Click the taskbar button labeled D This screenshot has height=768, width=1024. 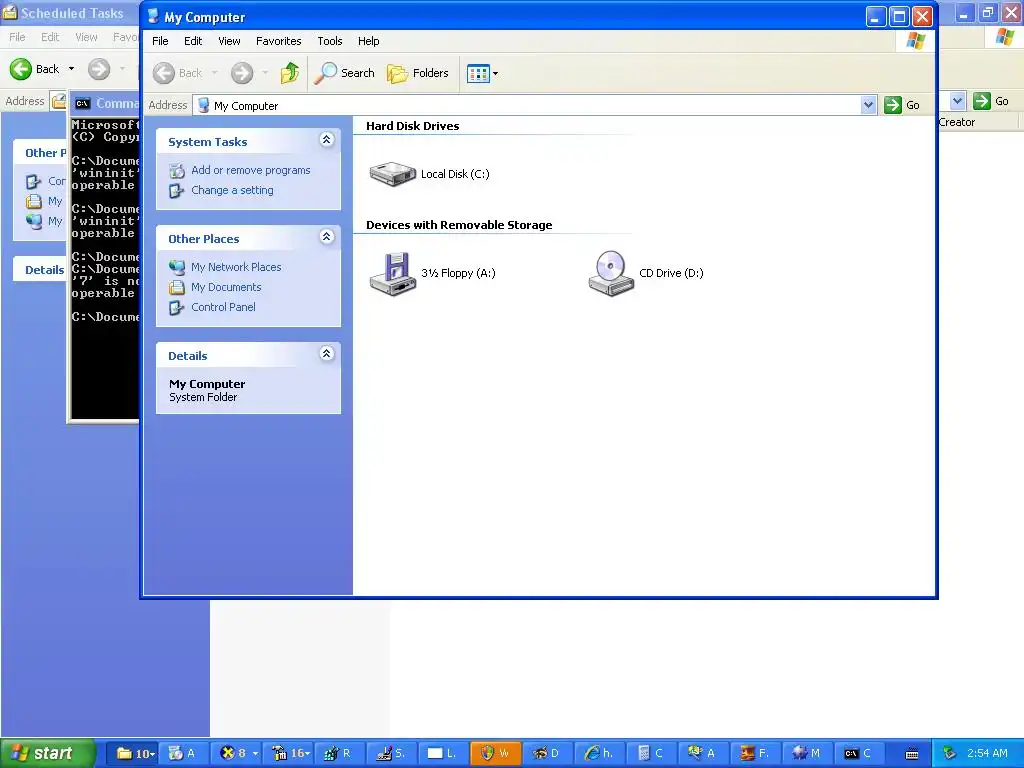547,753
